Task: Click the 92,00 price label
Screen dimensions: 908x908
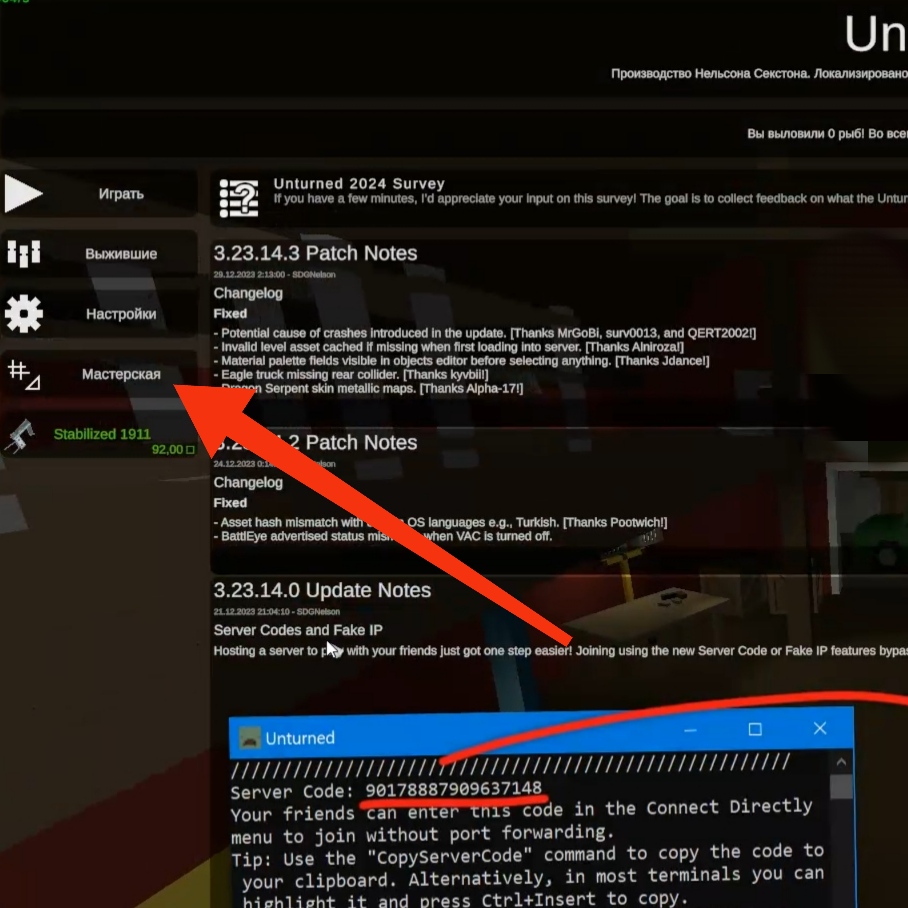Action: click(x=173, y=449)
